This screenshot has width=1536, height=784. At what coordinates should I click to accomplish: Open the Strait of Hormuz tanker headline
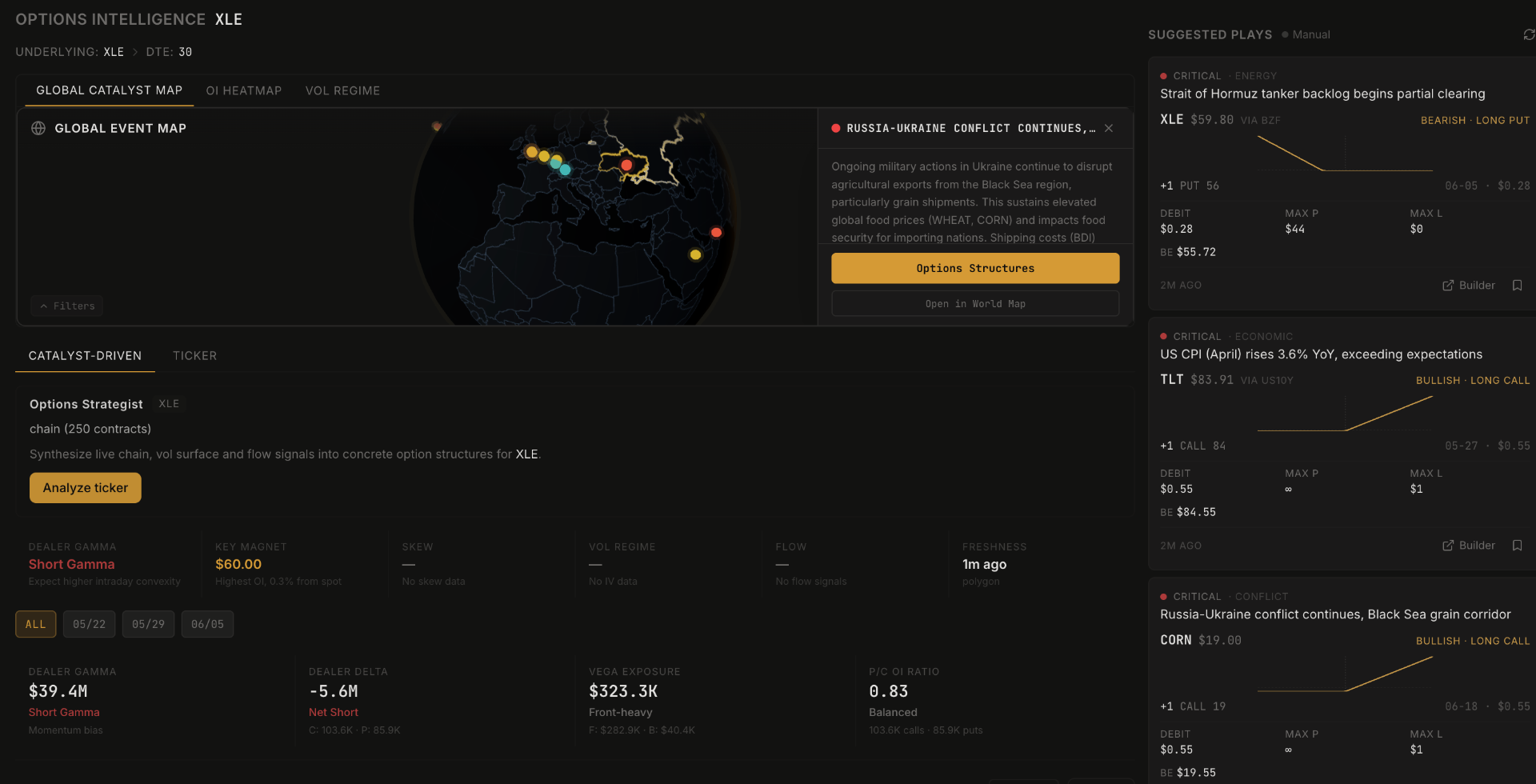pos(1322,94)
